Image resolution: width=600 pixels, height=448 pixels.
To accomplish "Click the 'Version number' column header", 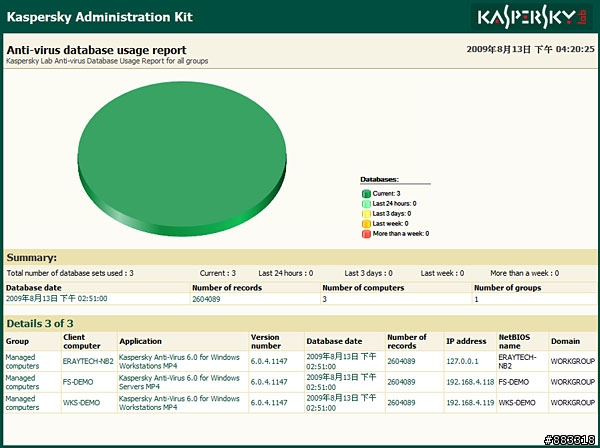I will (x=266, y=341).
